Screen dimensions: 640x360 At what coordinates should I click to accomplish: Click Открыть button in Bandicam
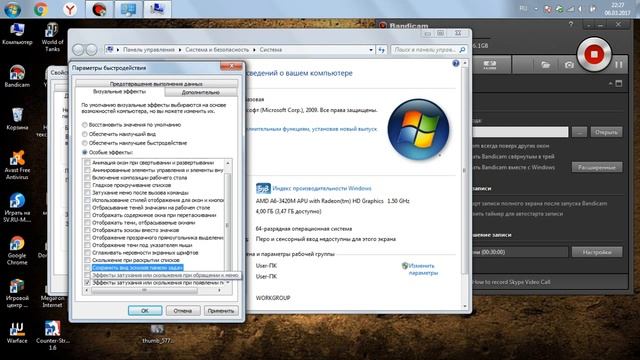coord(606,132)
